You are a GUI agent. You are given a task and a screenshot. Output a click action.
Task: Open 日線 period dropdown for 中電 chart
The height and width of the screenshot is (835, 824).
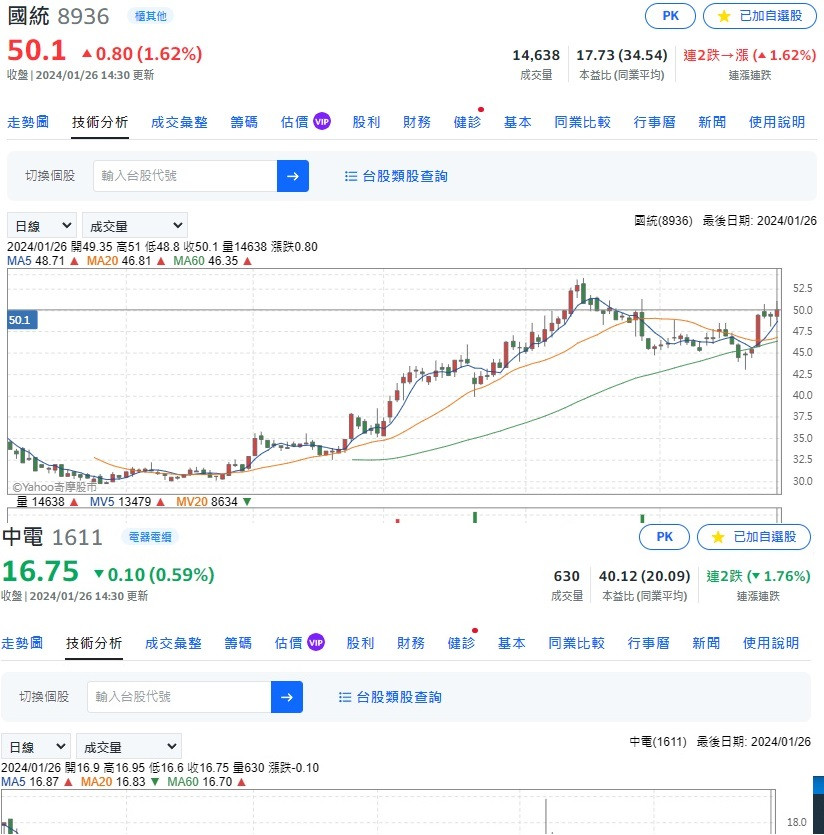[x=36, y=747]
